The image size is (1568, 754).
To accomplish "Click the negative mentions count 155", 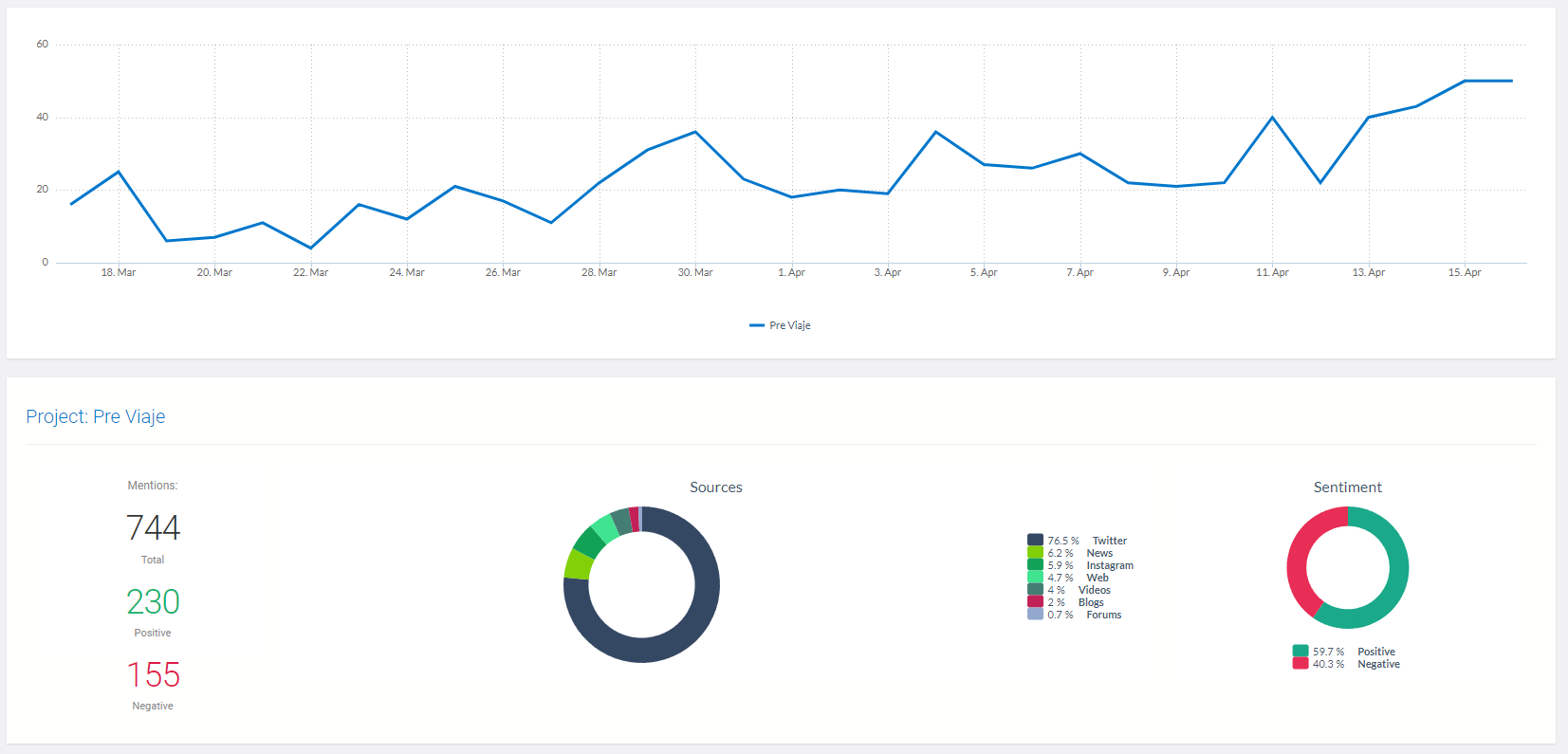I will [x=153, y=674].
